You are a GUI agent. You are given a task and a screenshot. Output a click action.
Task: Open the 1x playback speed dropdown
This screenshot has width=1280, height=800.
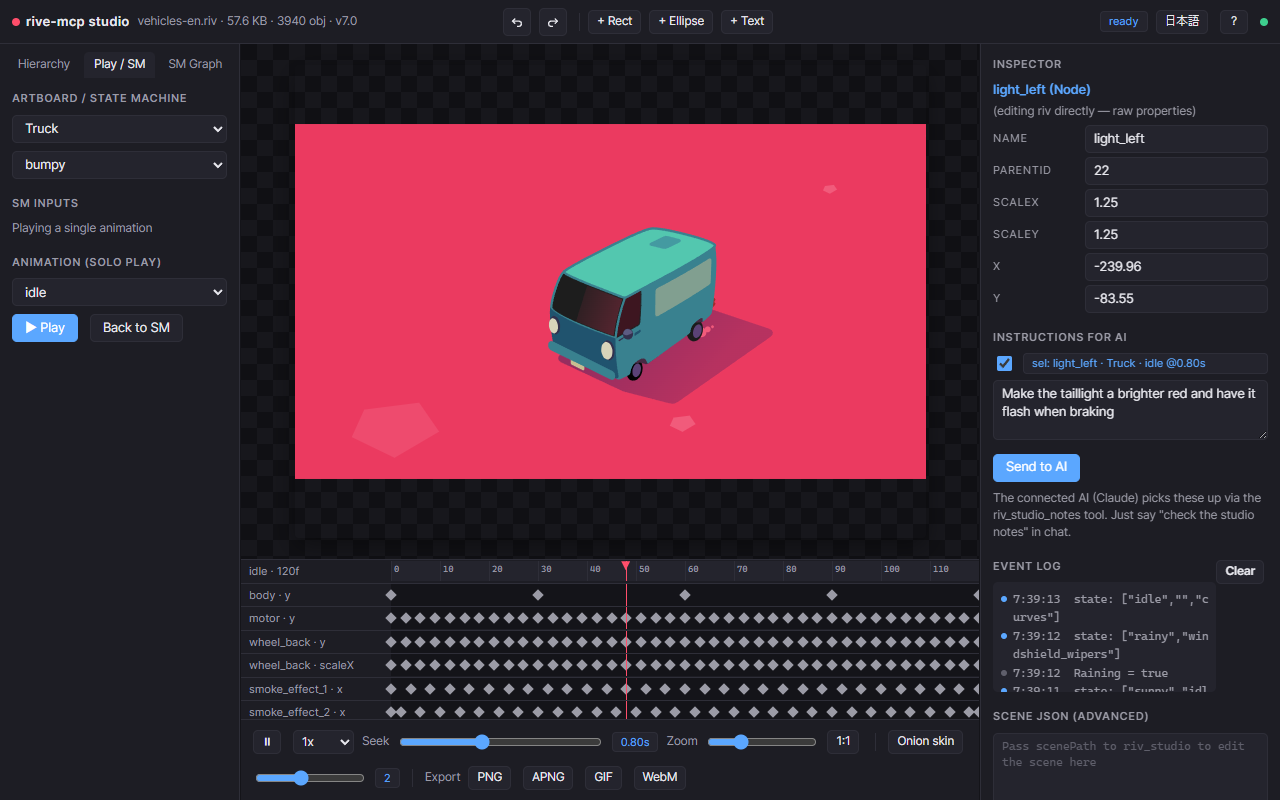pyautogui.click(x=323, y=742)
